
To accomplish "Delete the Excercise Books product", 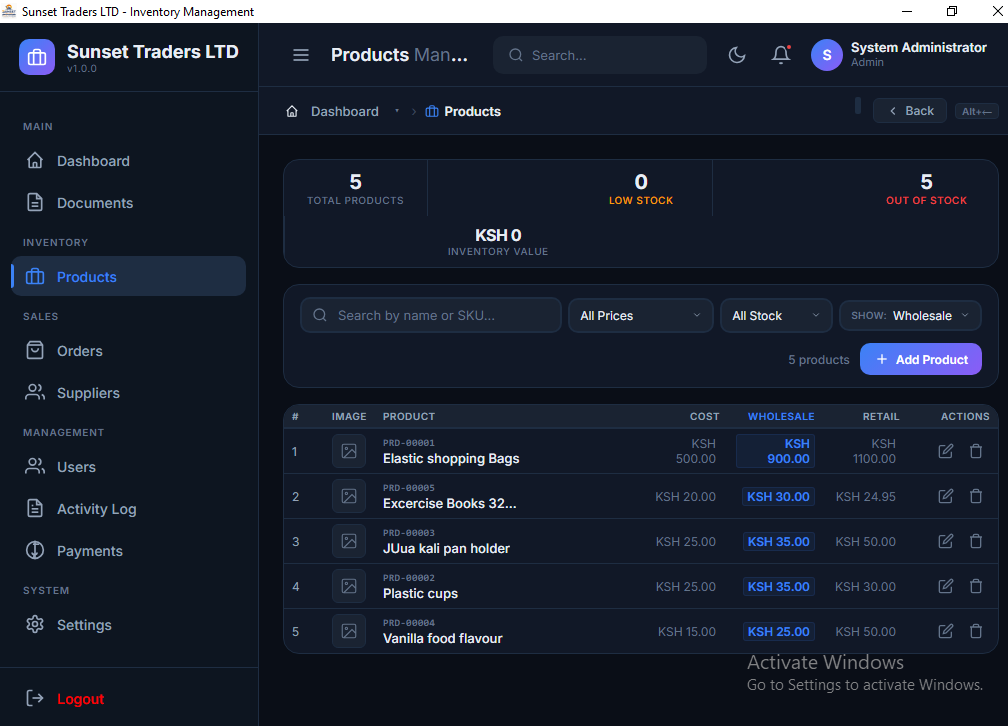I will [x=976, y=496].
